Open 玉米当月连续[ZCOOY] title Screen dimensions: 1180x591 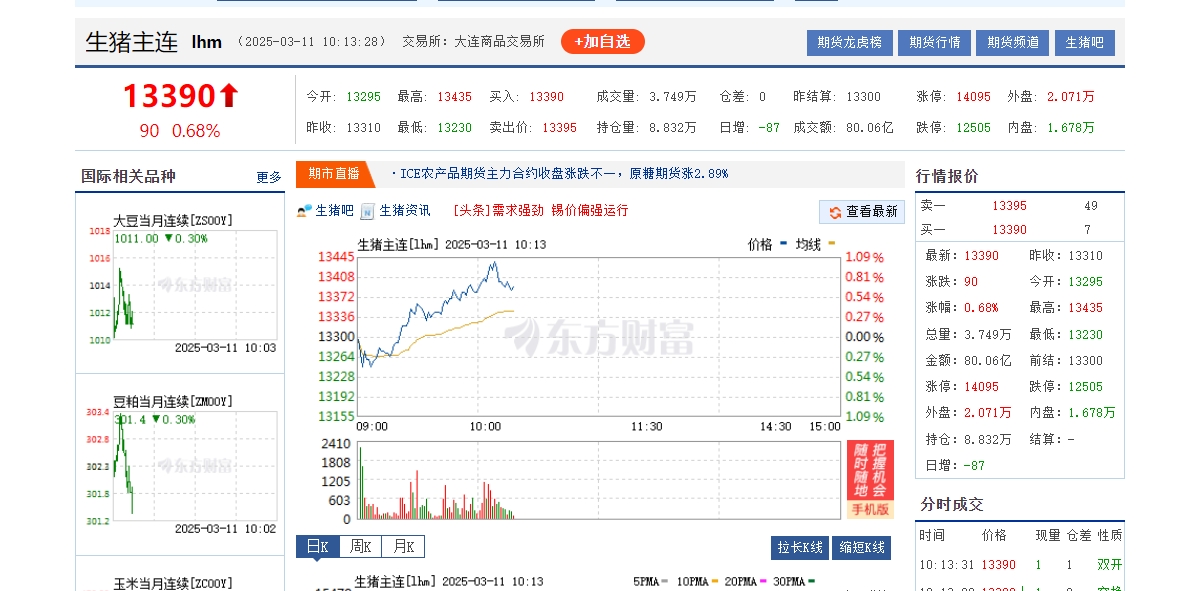click(x=173, y=583)
